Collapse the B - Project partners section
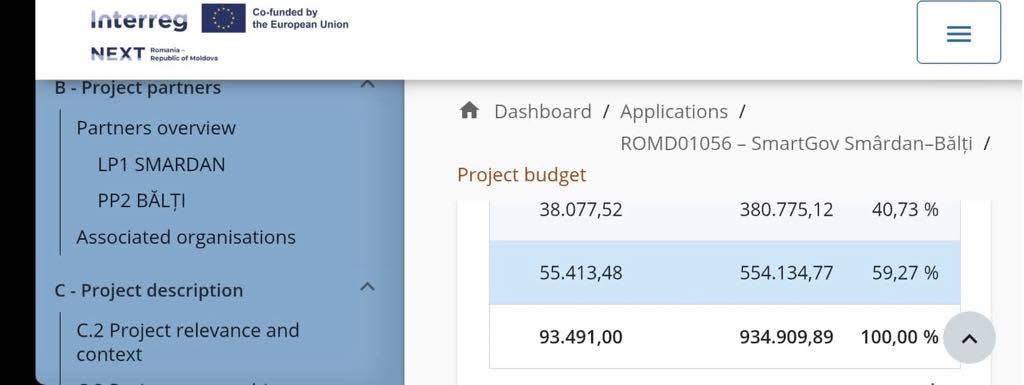The height and width of the screenshot is (385, 1024). coord(368,85)
